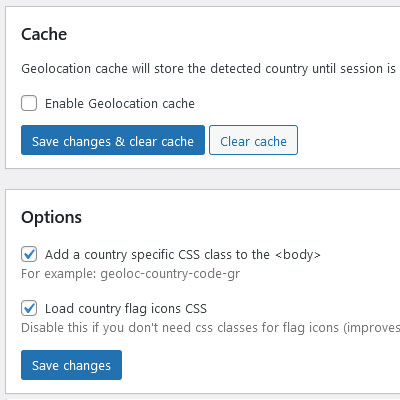Enable the Geolocation cache checkbox
The height and width of the screenshot is (400, 400).
point(29,103)
